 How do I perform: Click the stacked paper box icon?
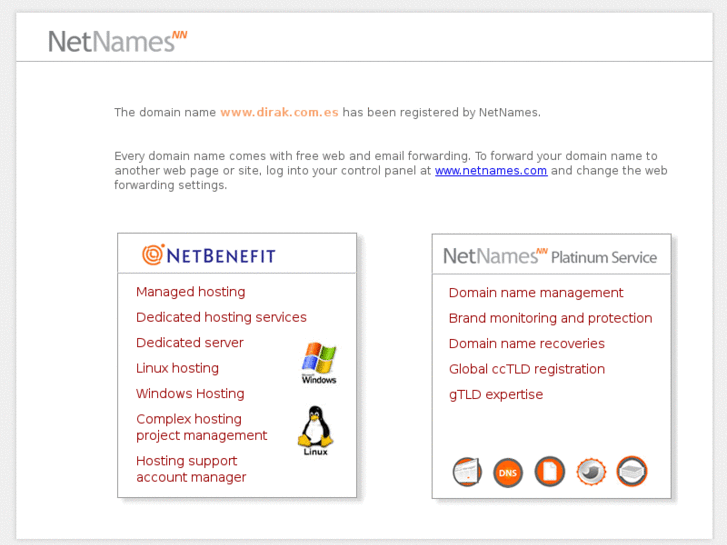click(x=632, y=472)
